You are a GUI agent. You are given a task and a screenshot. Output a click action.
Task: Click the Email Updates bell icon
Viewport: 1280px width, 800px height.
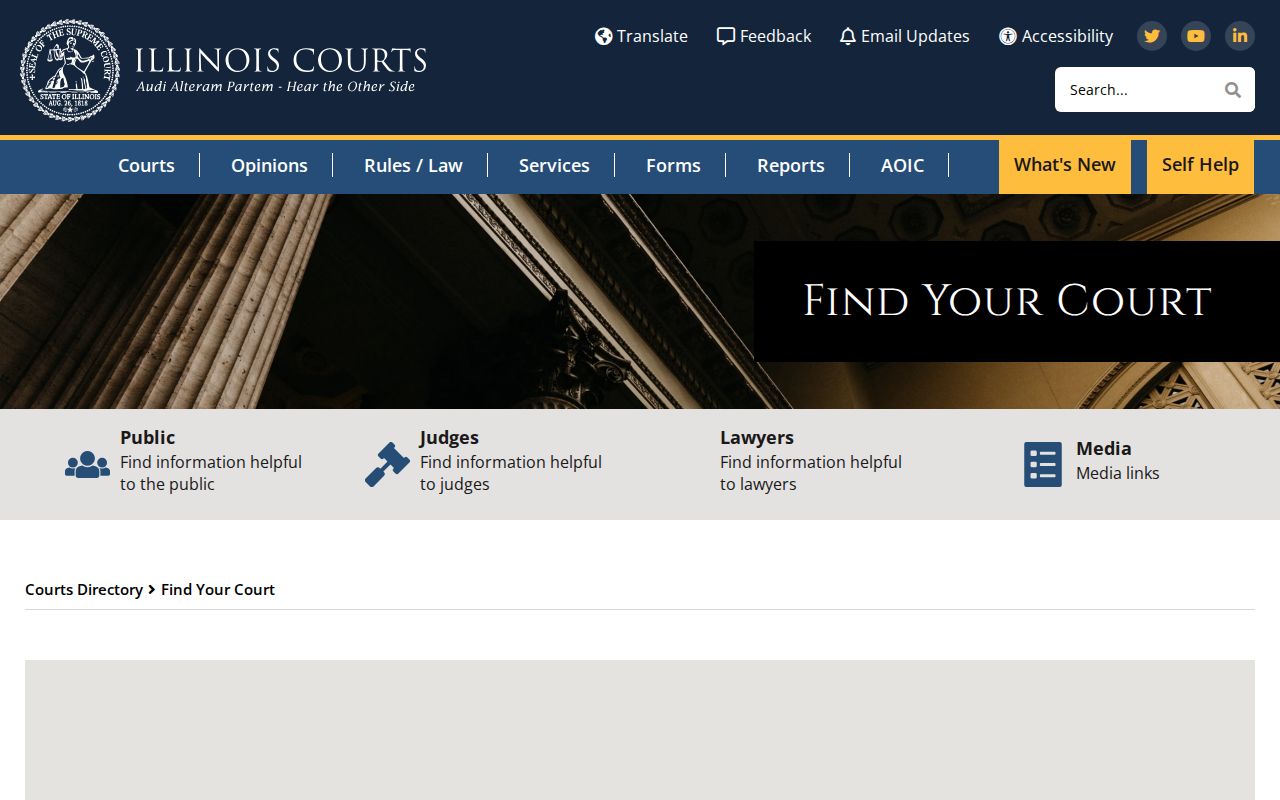pos(848,37)
